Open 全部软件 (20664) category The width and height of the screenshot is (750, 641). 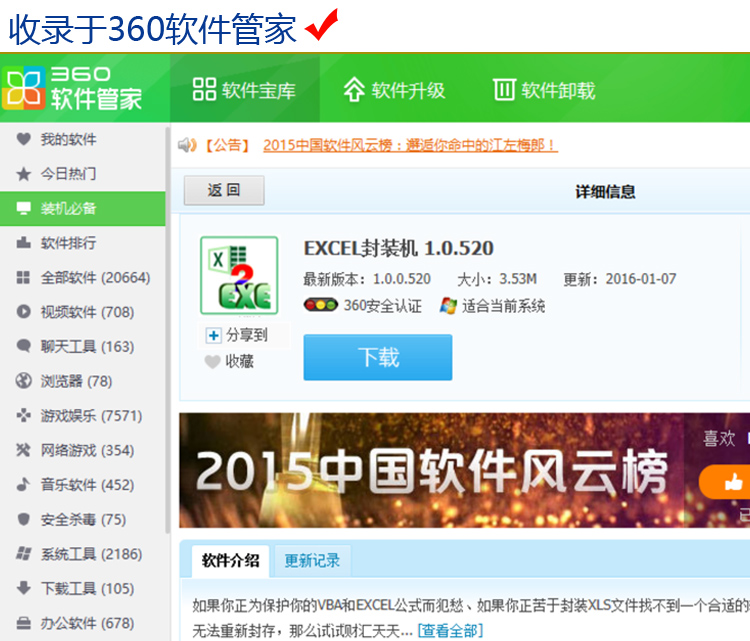click(x=83, y=277)
